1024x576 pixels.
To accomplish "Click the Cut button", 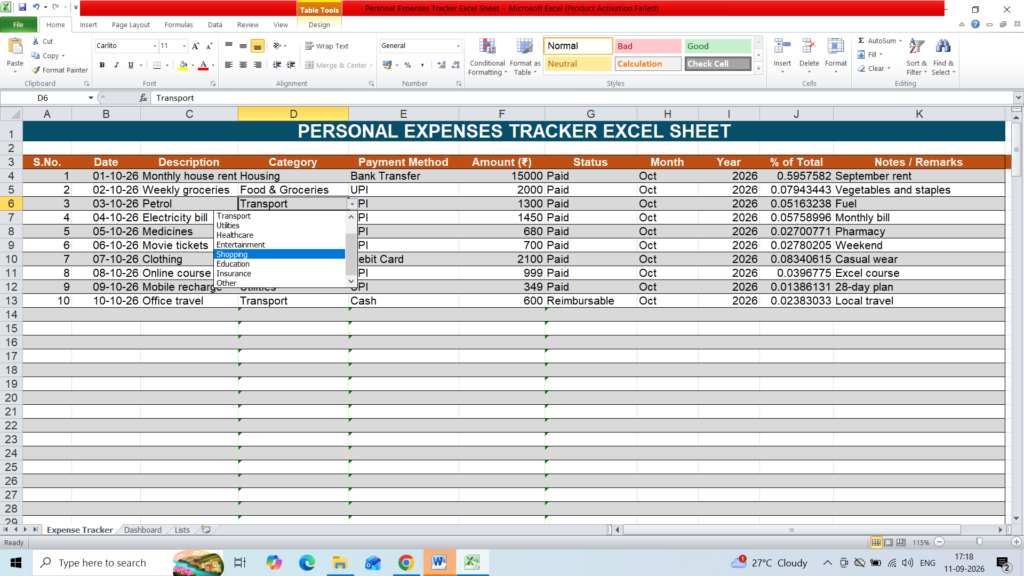I will (43, 41).
